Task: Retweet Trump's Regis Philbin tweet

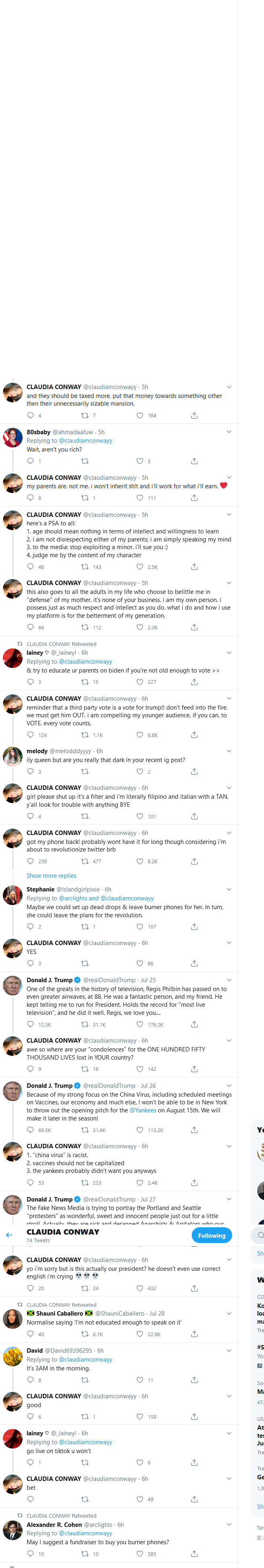Action: pyautogui.click(x=85, y=1025)
